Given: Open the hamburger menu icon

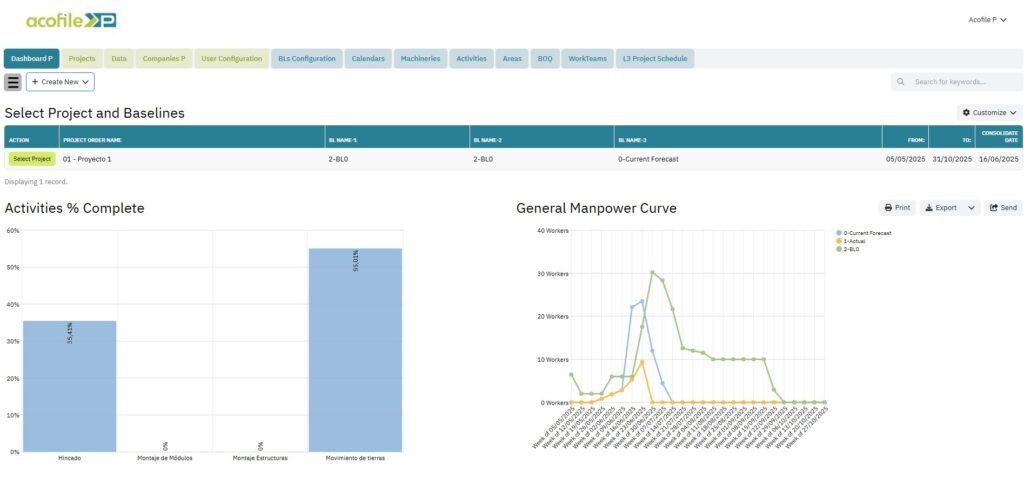Looking at the screenshot, I should [x=13, y=82].
